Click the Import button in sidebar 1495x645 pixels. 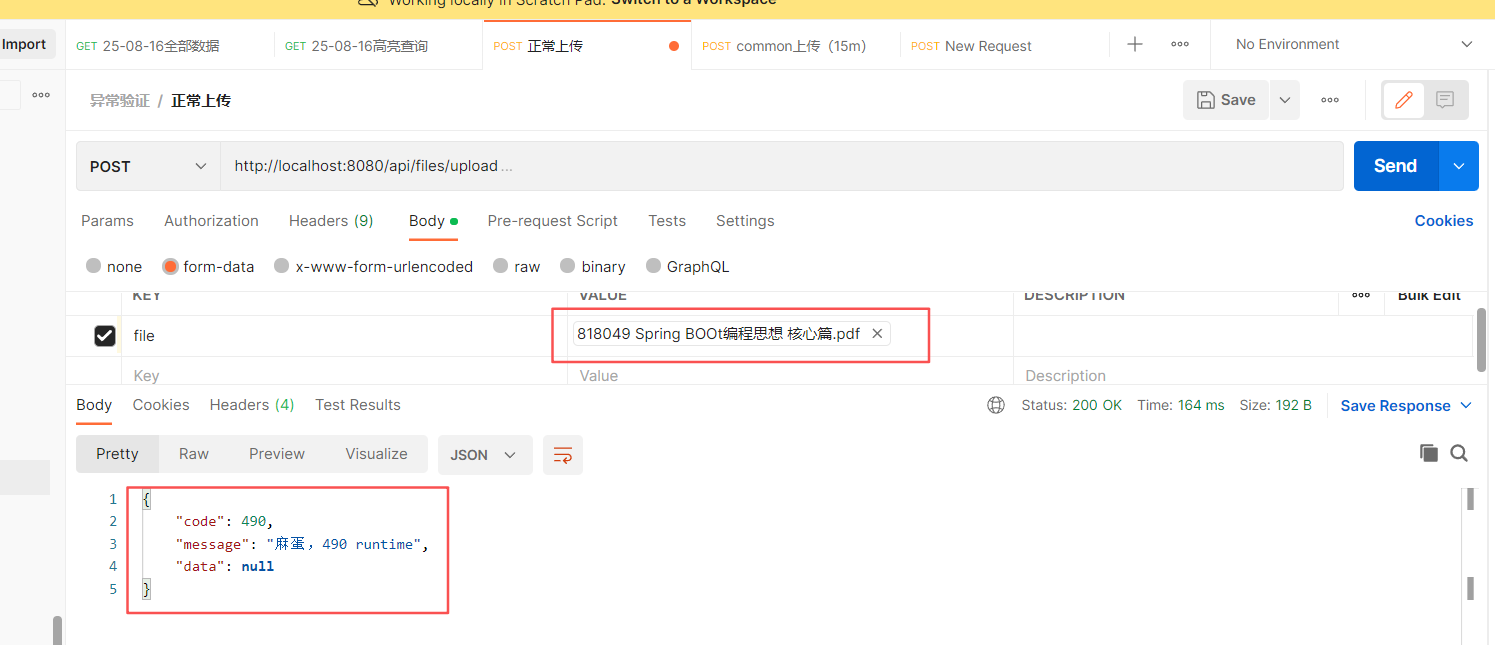click(24, 44)
